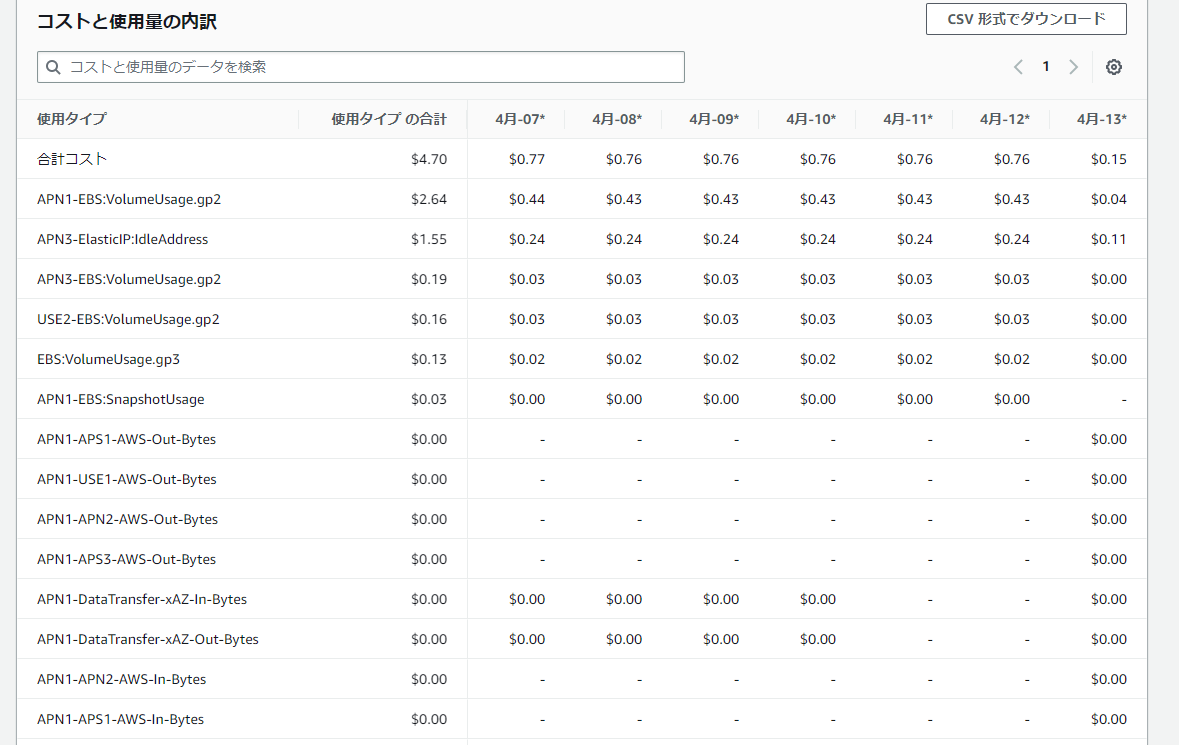The height and width of the screenshot is (745, 1179).
Task: Click $0.16 total for USE2-EBS:VolumeUsage.gp2
Action: 429,319
